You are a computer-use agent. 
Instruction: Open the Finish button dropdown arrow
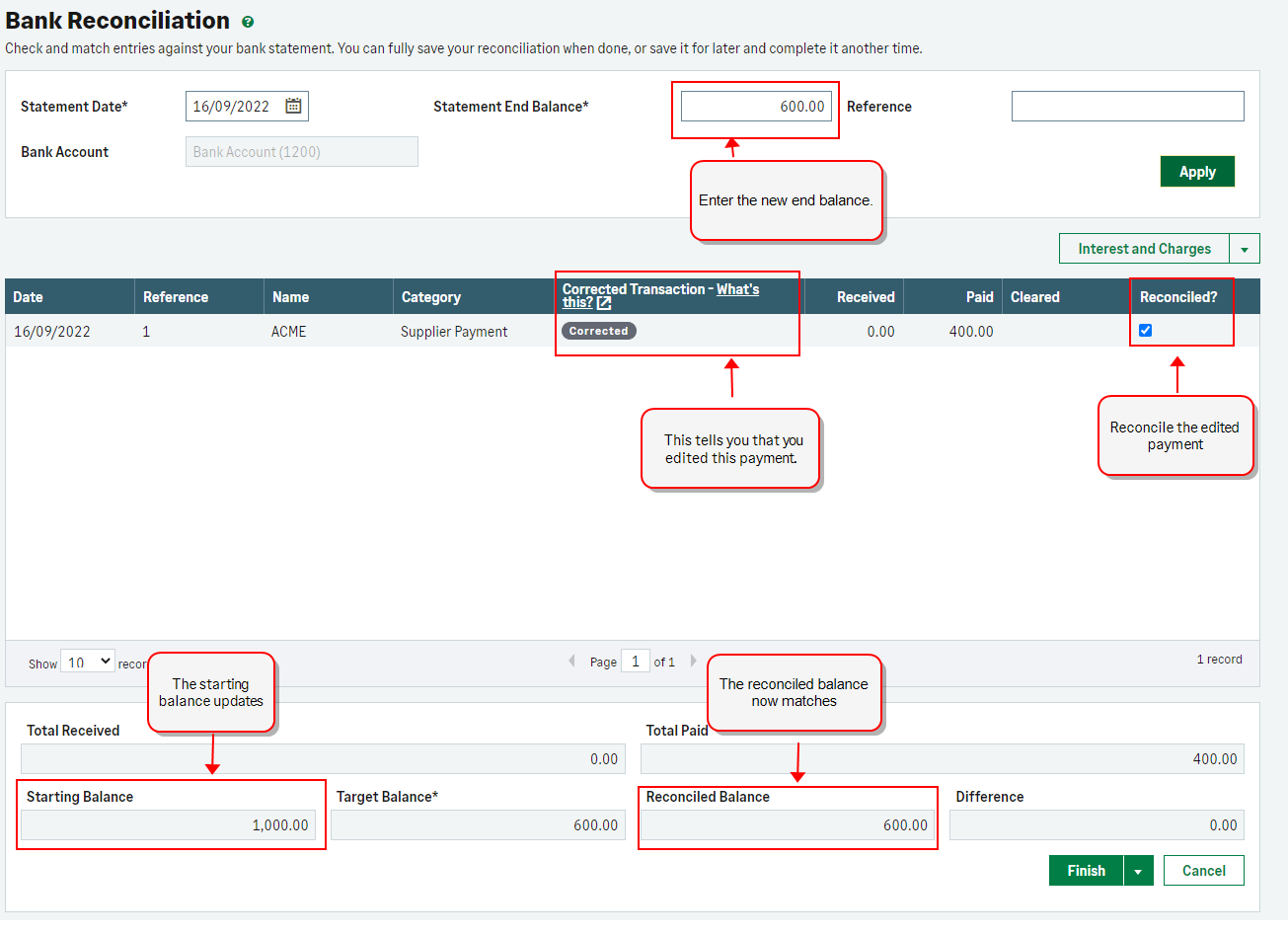coord(1138,871)
